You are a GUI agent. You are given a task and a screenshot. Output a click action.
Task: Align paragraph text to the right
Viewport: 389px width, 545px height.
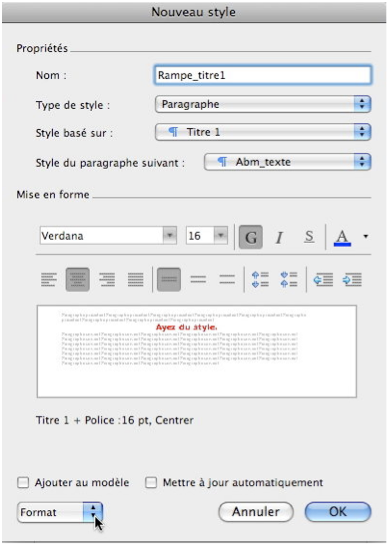107,279
